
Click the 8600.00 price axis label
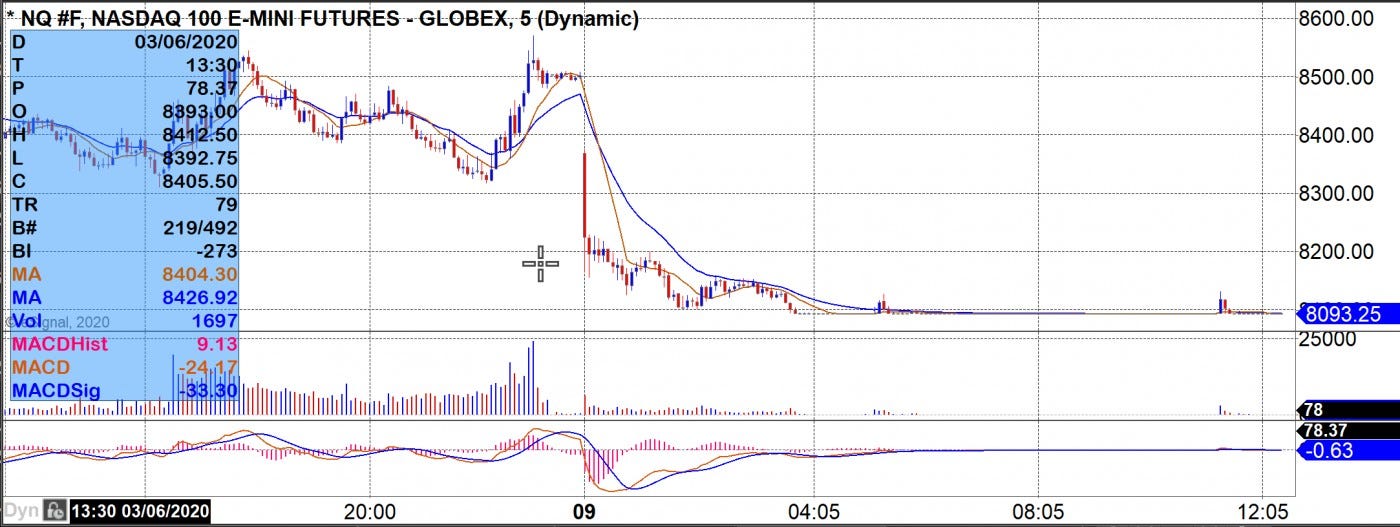[x=1335, y=19]
